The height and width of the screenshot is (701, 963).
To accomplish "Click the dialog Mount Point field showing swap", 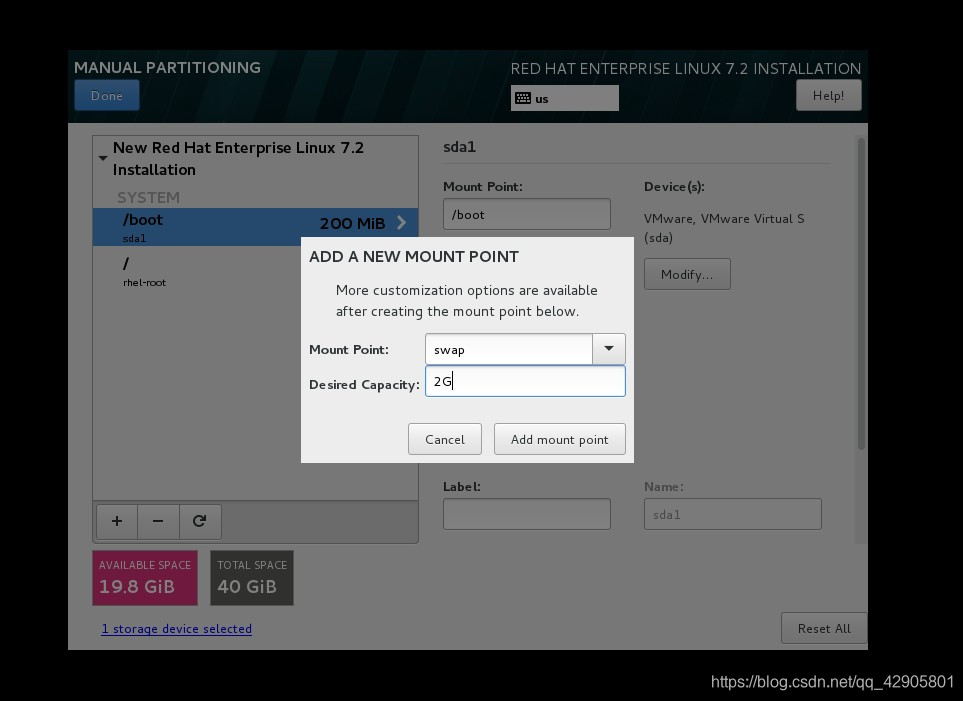I will [509, 349].
